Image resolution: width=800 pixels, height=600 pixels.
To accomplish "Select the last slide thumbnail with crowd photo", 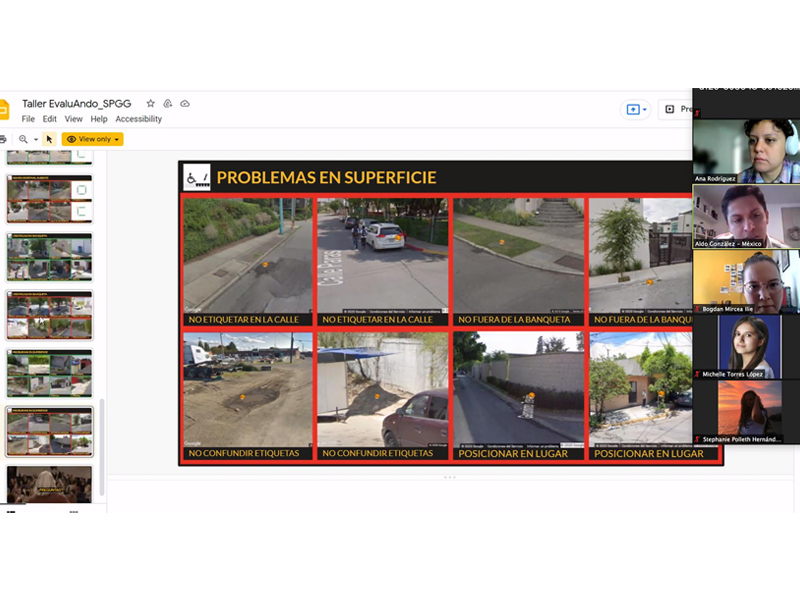I will coord(49,484).
